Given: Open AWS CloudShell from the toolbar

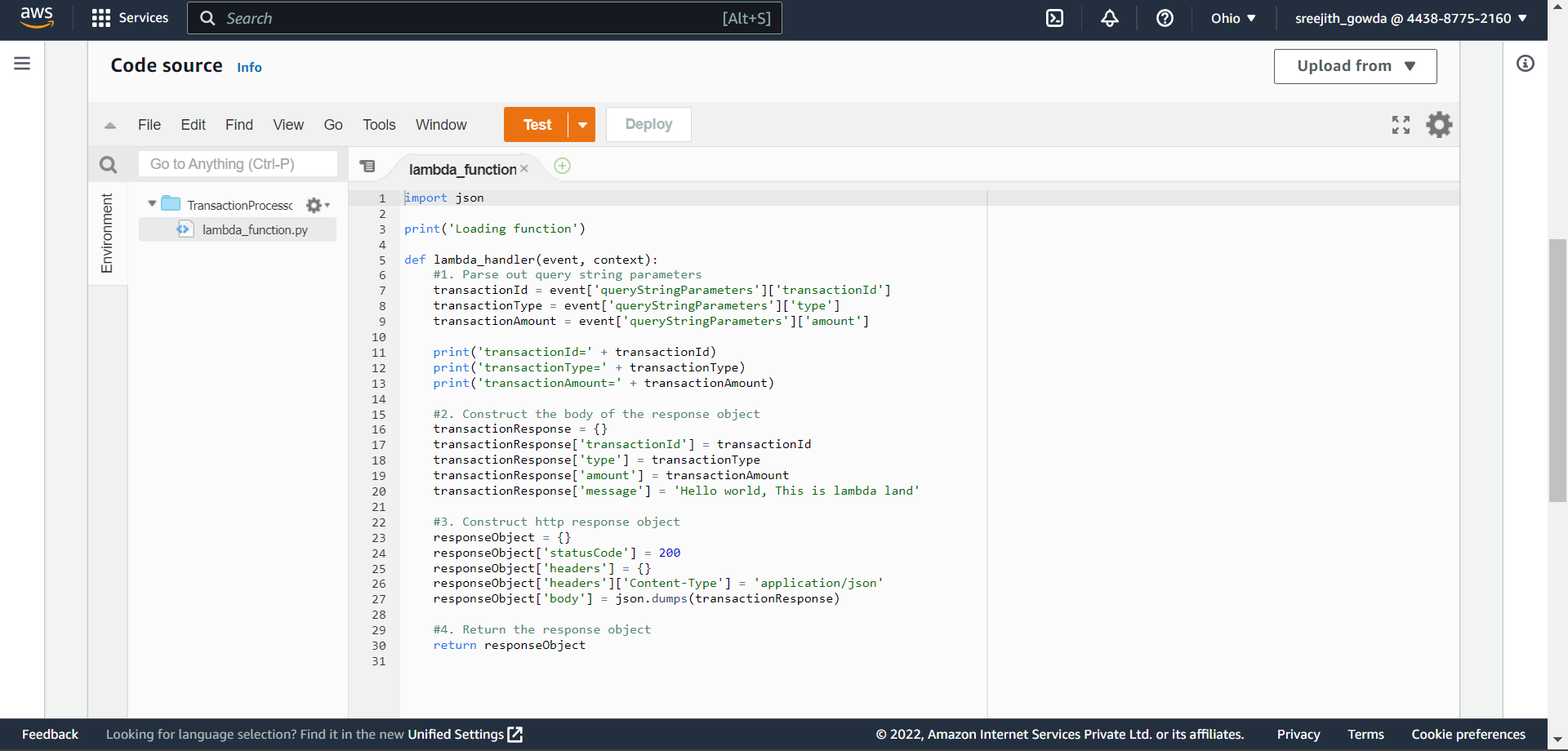Looking at the screenshot, I should pyautogui.click(x=1053, y=17).
